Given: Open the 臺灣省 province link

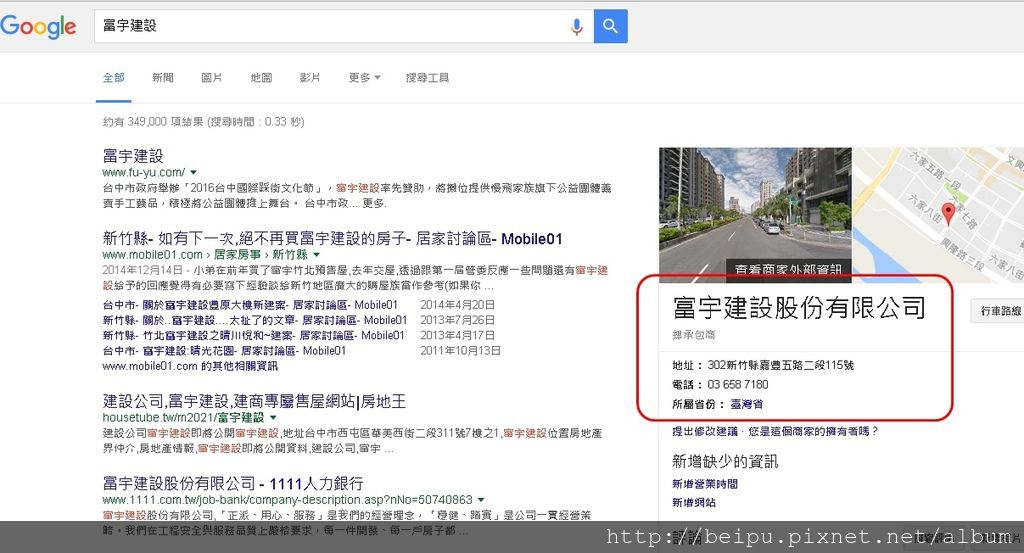Looking at the screenshot, I should click(x=746, y=404).
